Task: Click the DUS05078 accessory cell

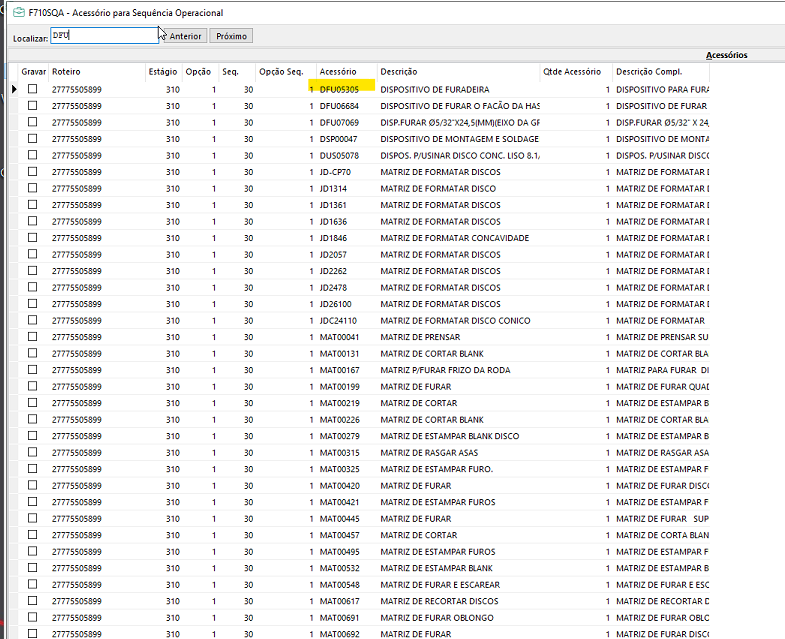Action: coord(339,155)
